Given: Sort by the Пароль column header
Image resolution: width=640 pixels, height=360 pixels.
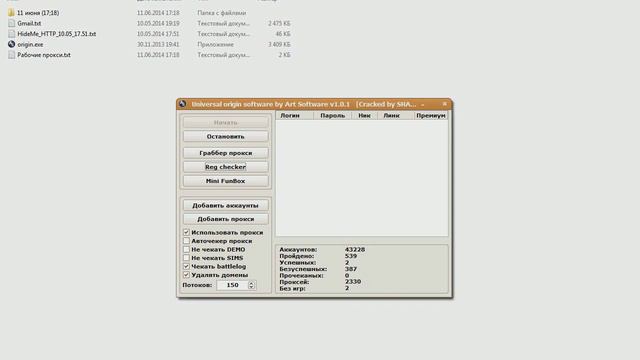Looking at the screenshot, I should pos(332,116).
